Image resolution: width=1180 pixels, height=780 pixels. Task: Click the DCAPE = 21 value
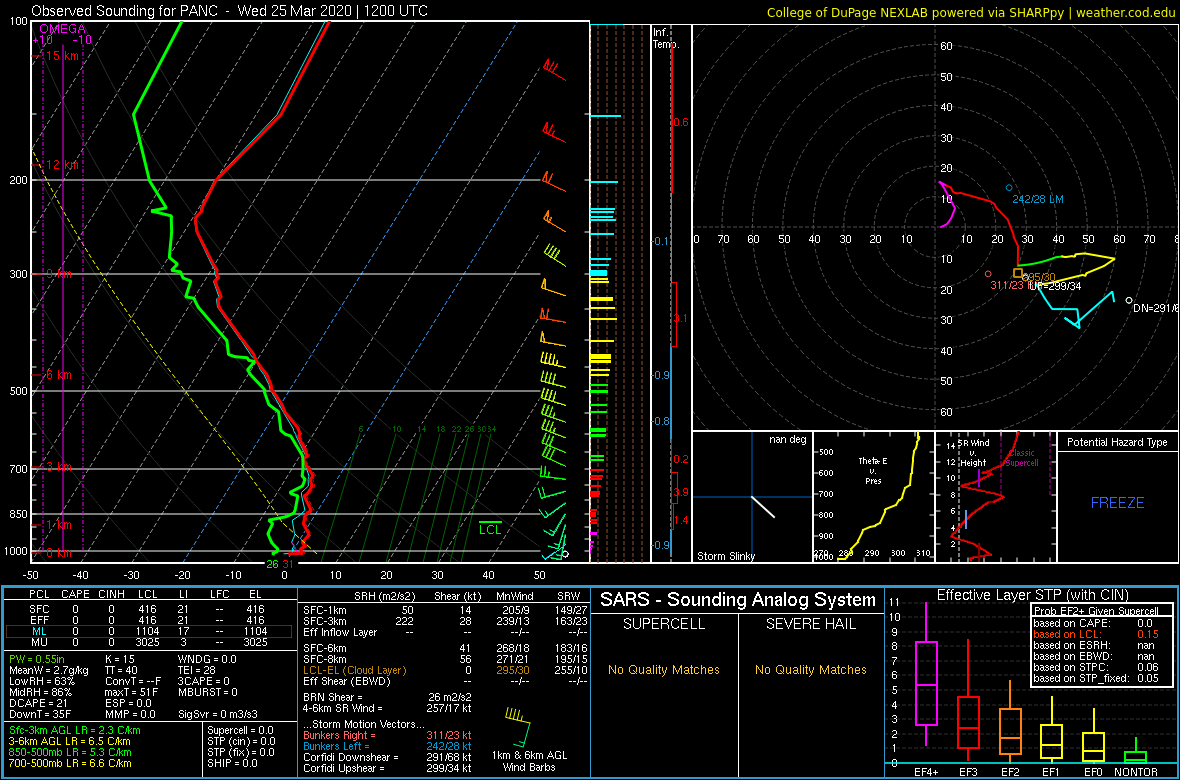[36, 702]
